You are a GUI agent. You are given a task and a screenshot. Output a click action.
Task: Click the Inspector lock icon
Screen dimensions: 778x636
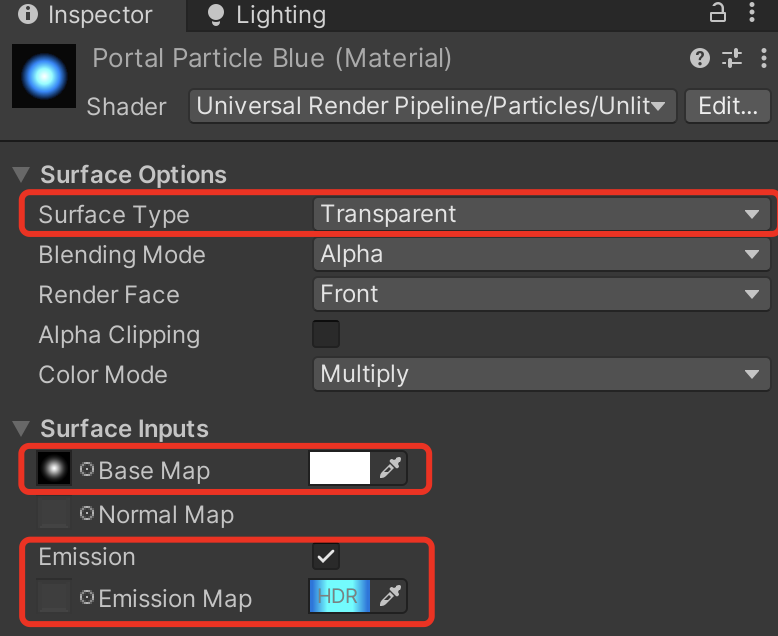(x=717, y=13)
